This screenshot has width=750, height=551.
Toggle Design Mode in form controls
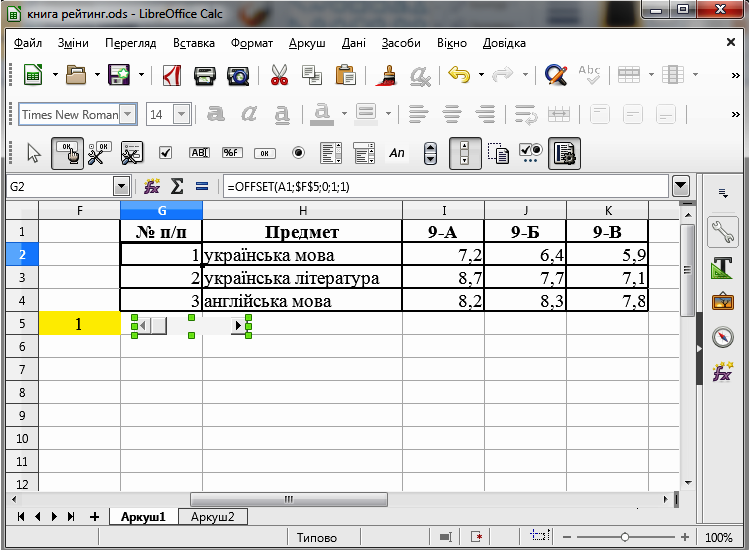click(x=67, y=153)
